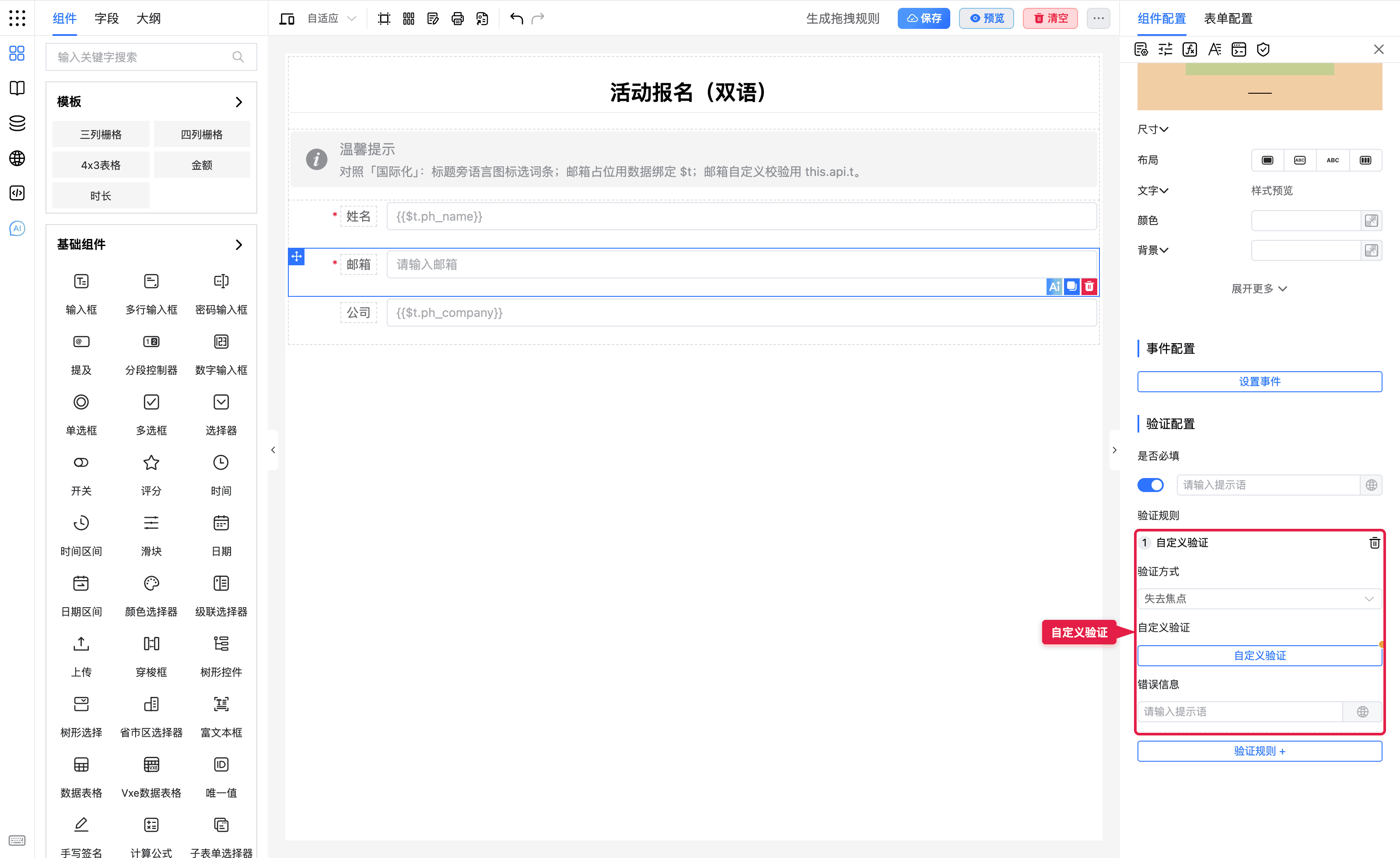Click the redo arrow in toolbar

point(538,18)
